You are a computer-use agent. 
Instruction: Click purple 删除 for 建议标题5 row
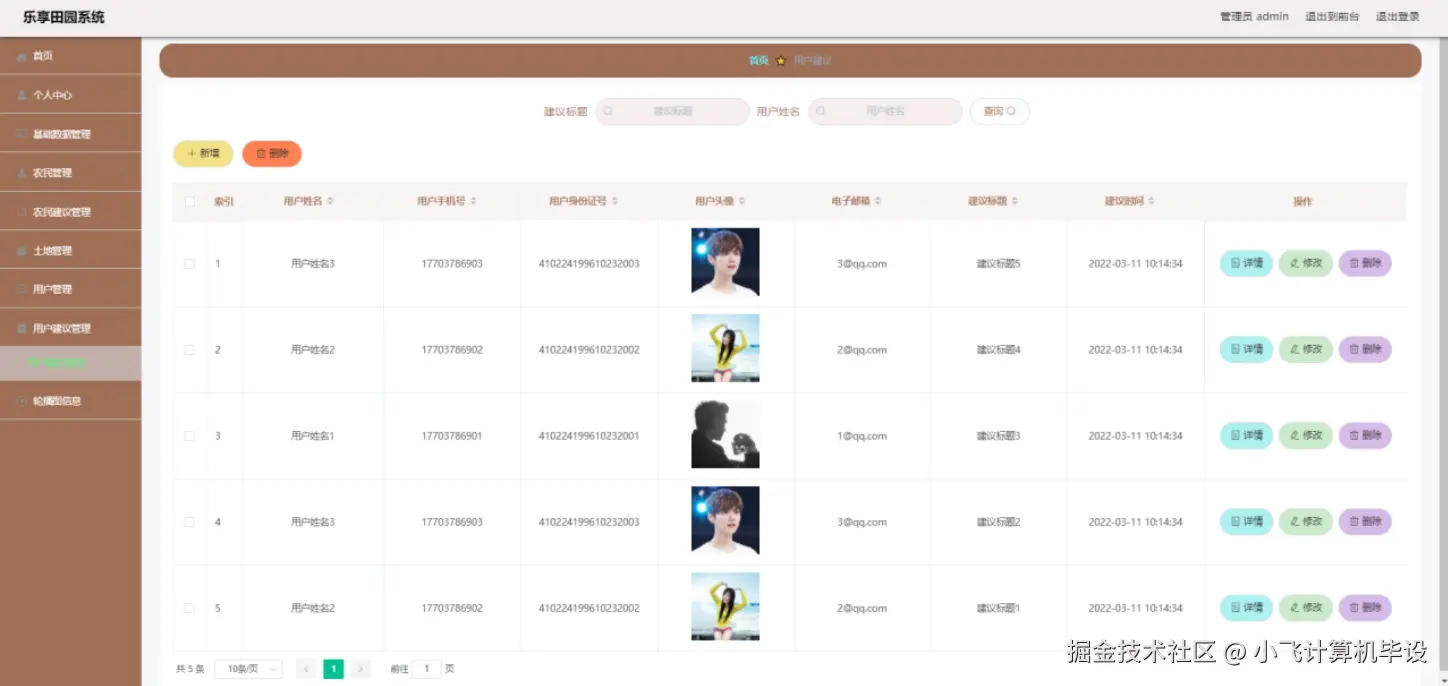coord(1365,263)
